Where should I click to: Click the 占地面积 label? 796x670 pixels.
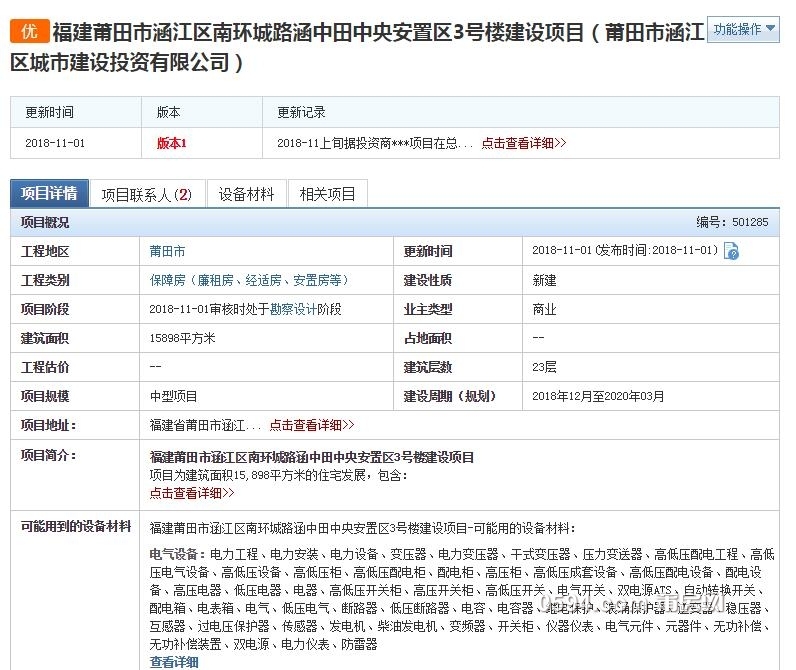coord(427,338)
